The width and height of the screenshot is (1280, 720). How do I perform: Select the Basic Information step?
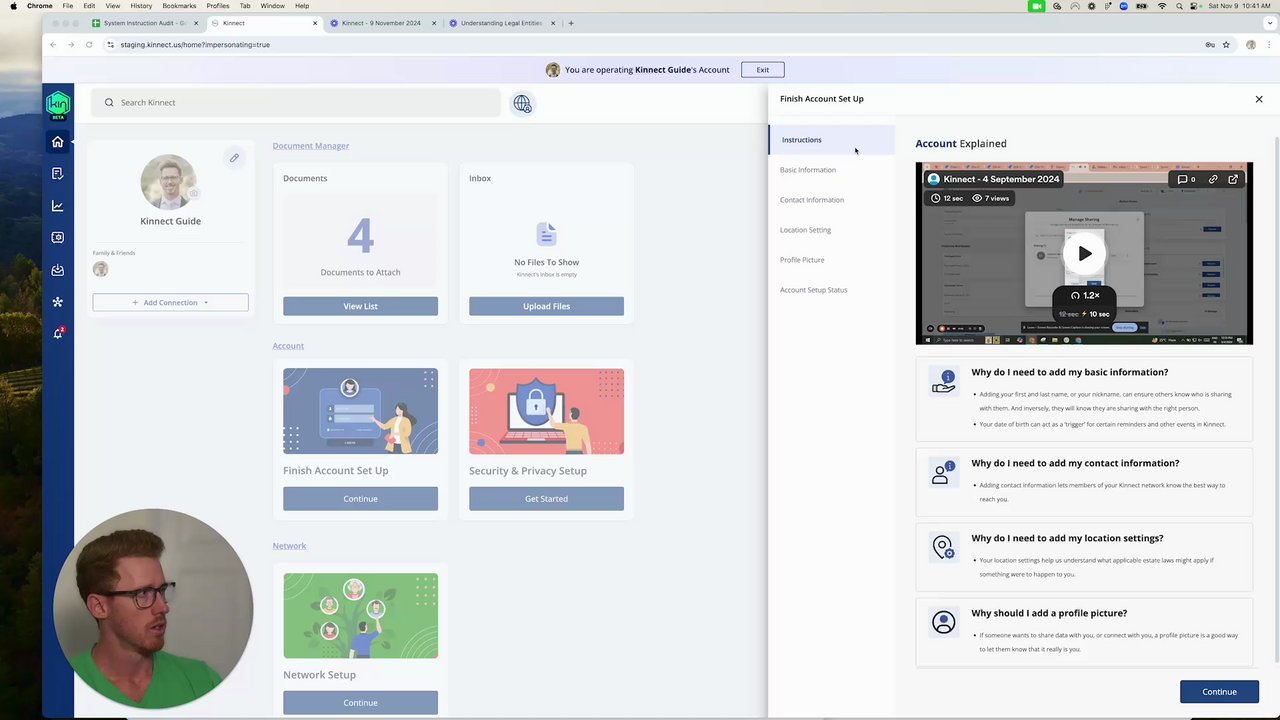point(808,170)
